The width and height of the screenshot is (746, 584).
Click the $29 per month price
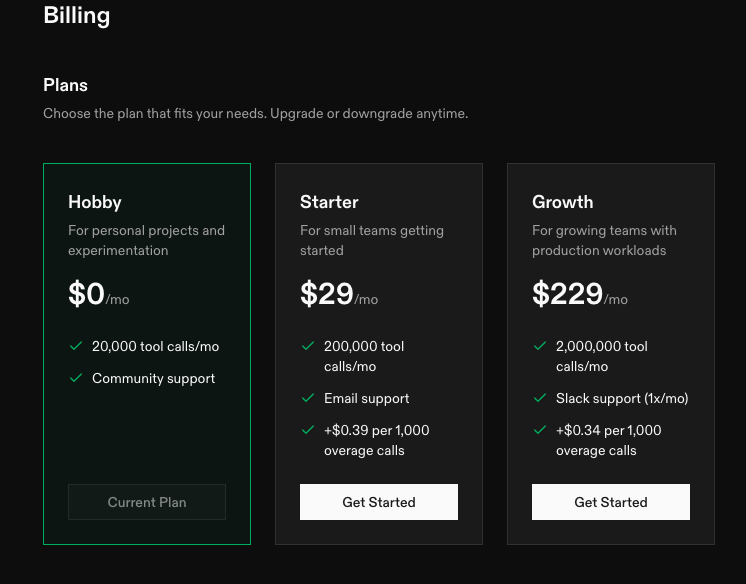pyautogui.click(x=338, y=294)
